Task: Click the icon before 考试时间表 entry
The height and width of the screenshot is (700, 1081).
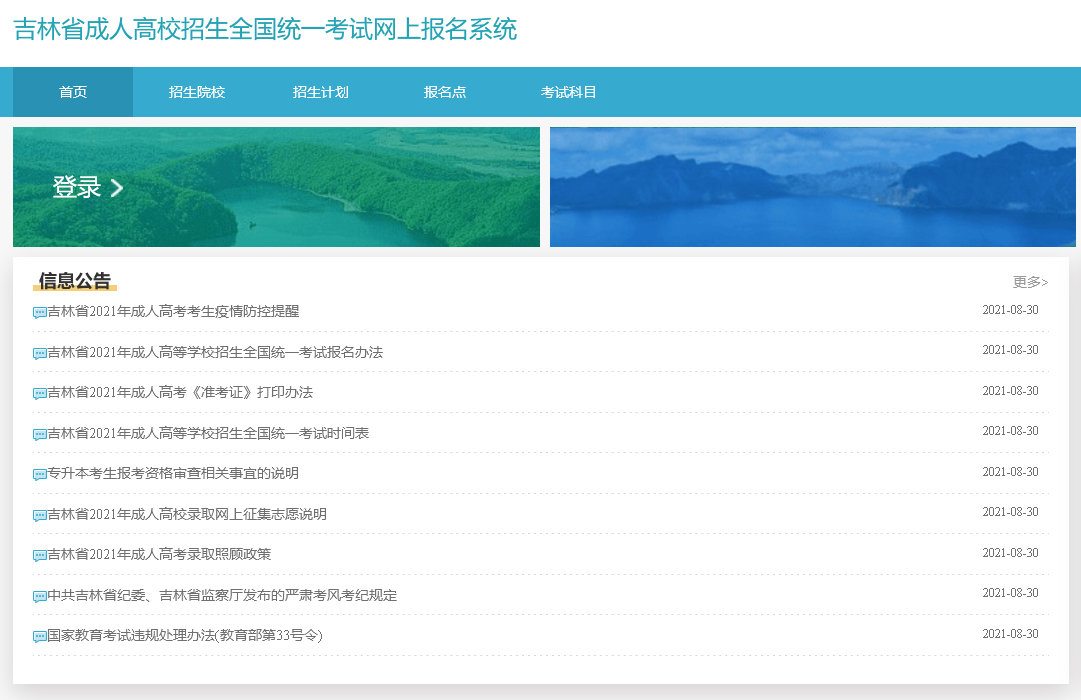Action: tap(38, 432)
